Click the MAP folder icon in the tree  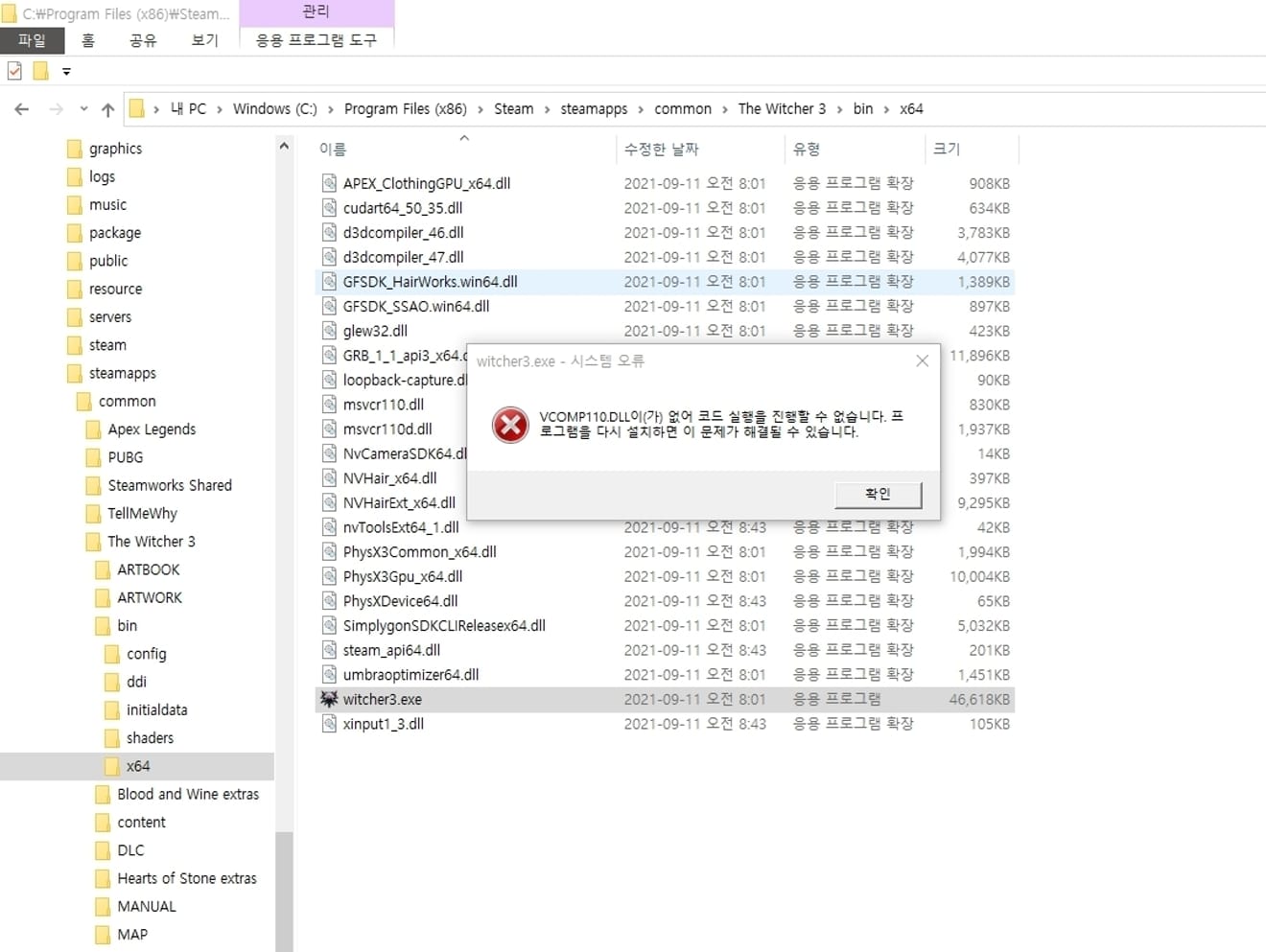coord(103,935)
